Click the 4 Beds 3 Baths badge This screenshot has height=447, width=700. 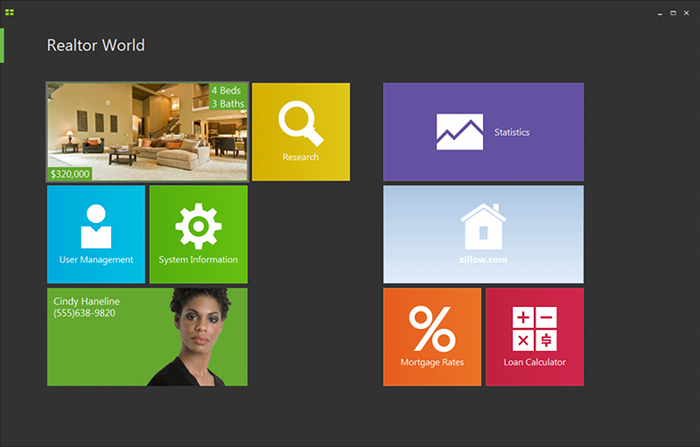coord(228,96)
